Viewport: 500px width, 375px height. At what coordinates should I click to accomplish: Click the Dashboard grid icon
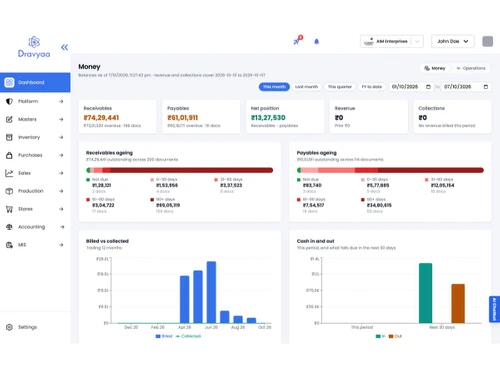[9, 82]
